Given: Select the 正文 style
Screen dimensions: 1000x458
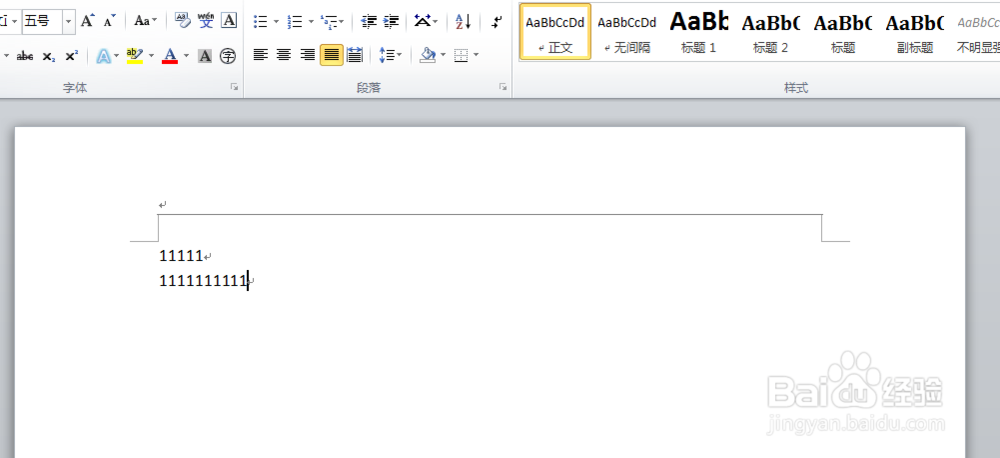Looking at the screenshot, I should point(555,32).
